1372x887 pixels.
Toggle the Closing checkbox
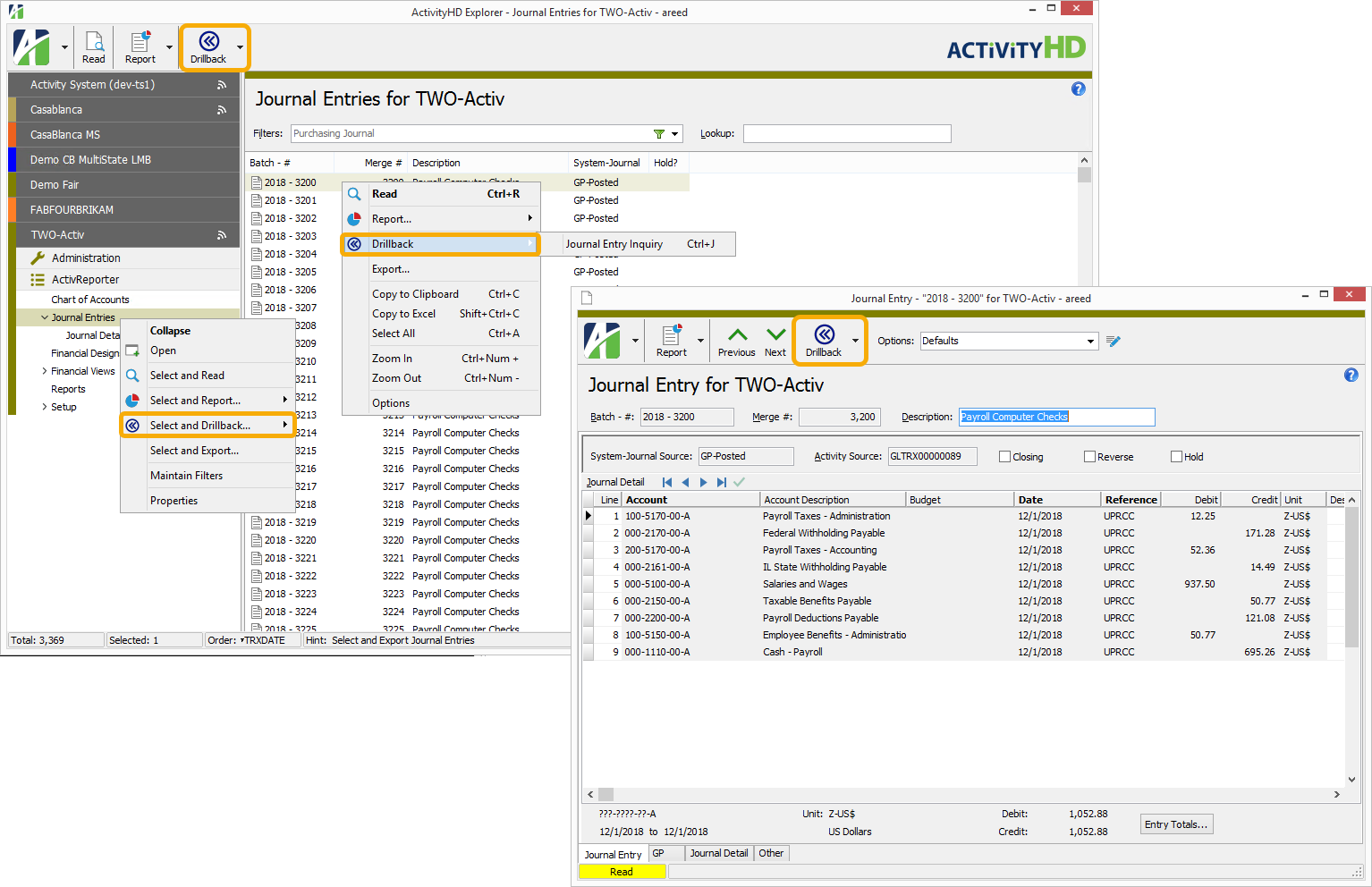[x=1004, y=457]
